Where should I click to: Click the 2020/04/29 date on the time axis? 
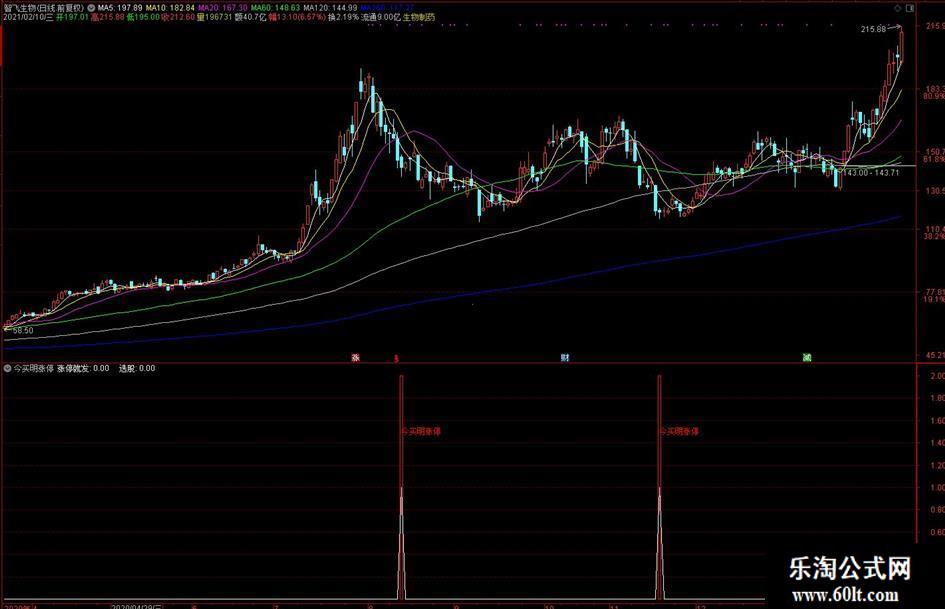[x=136, y=605]
